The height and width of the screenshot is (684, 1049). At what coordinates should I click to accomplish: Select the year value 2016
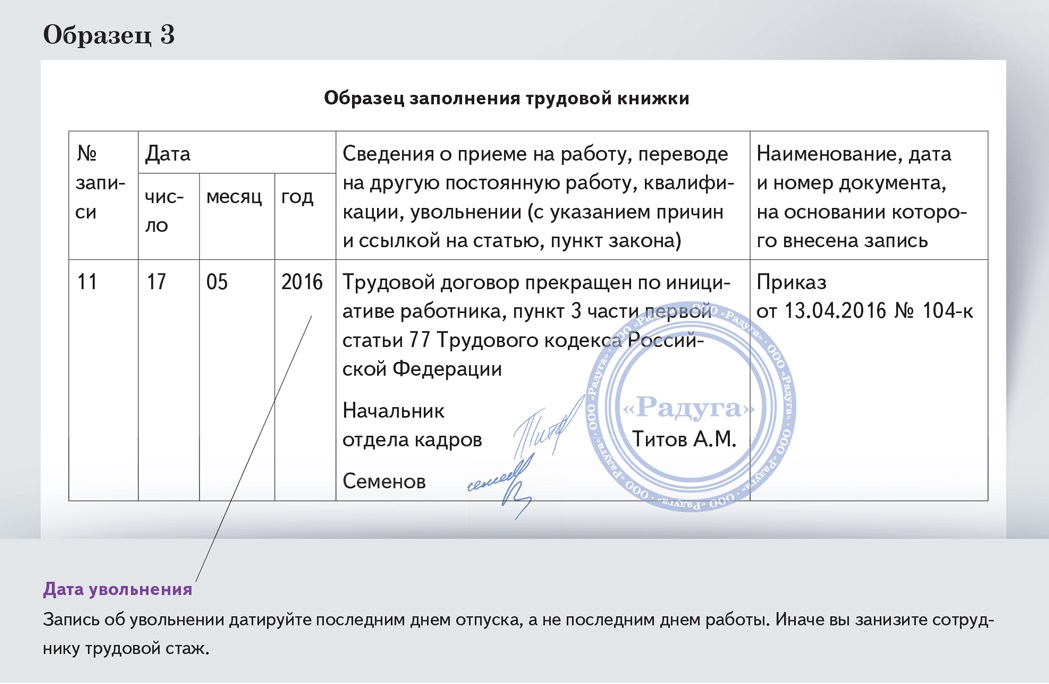(302, 282)
